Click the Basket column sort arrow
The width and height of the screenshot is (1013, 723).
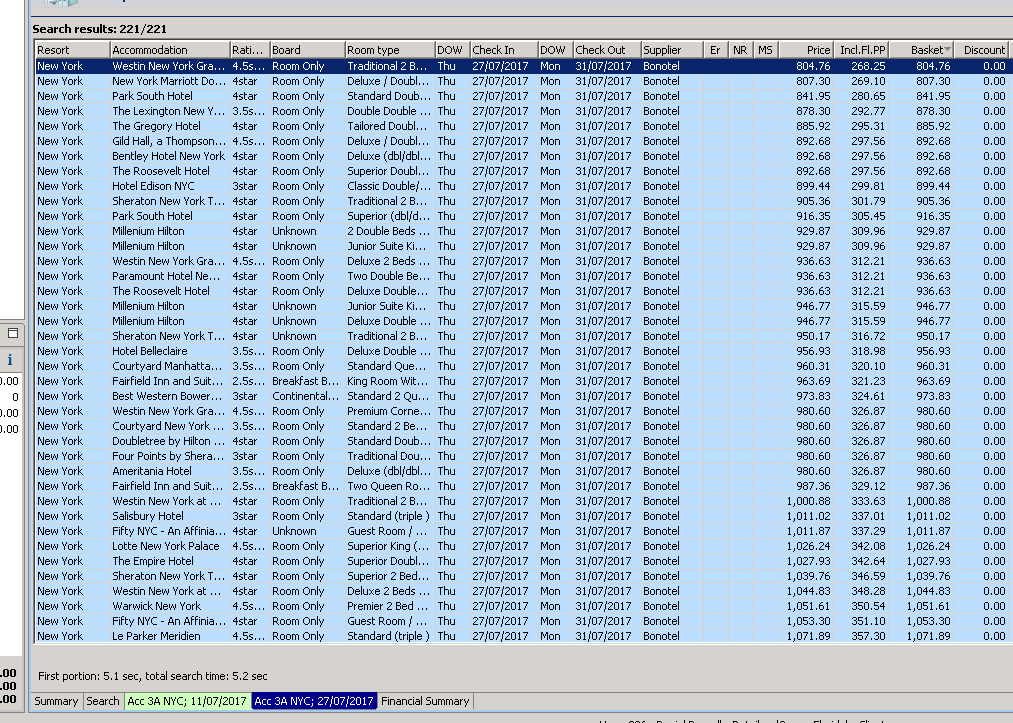point(948,50)
